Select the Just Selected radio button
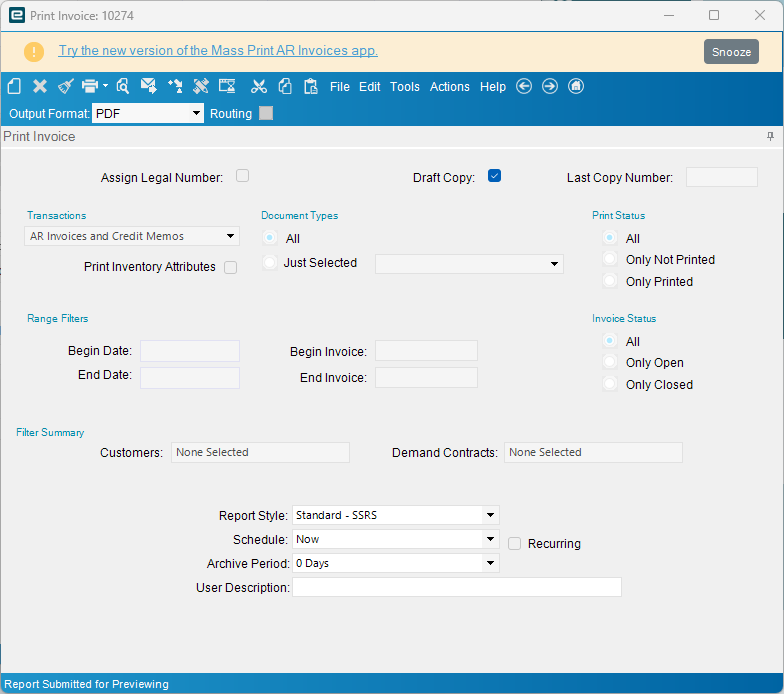 [270, 262]
